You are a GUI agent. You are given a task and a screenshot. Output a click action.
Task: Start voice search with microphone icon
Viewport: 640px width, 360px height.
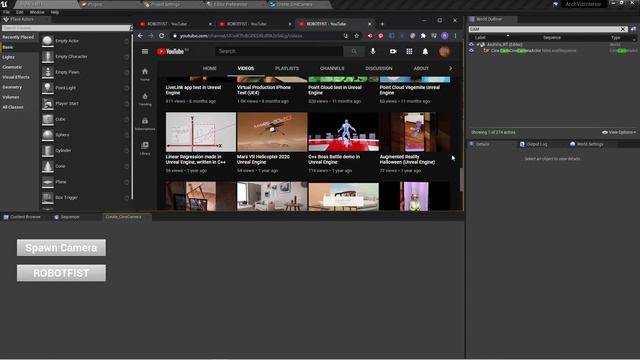pos(373,51)
